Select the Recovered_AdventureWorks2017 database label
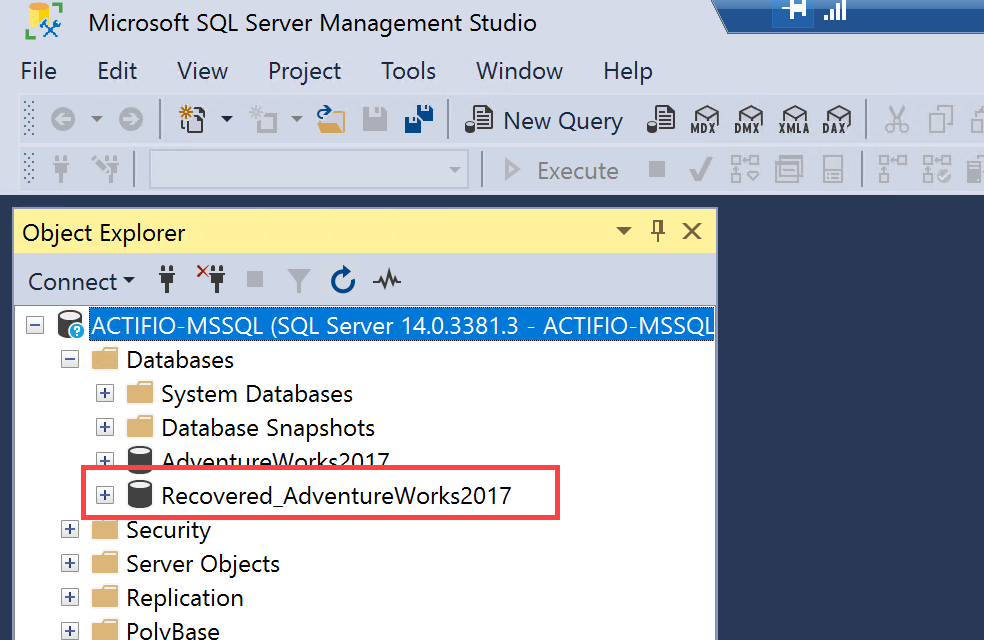 [x=336, y=495]
